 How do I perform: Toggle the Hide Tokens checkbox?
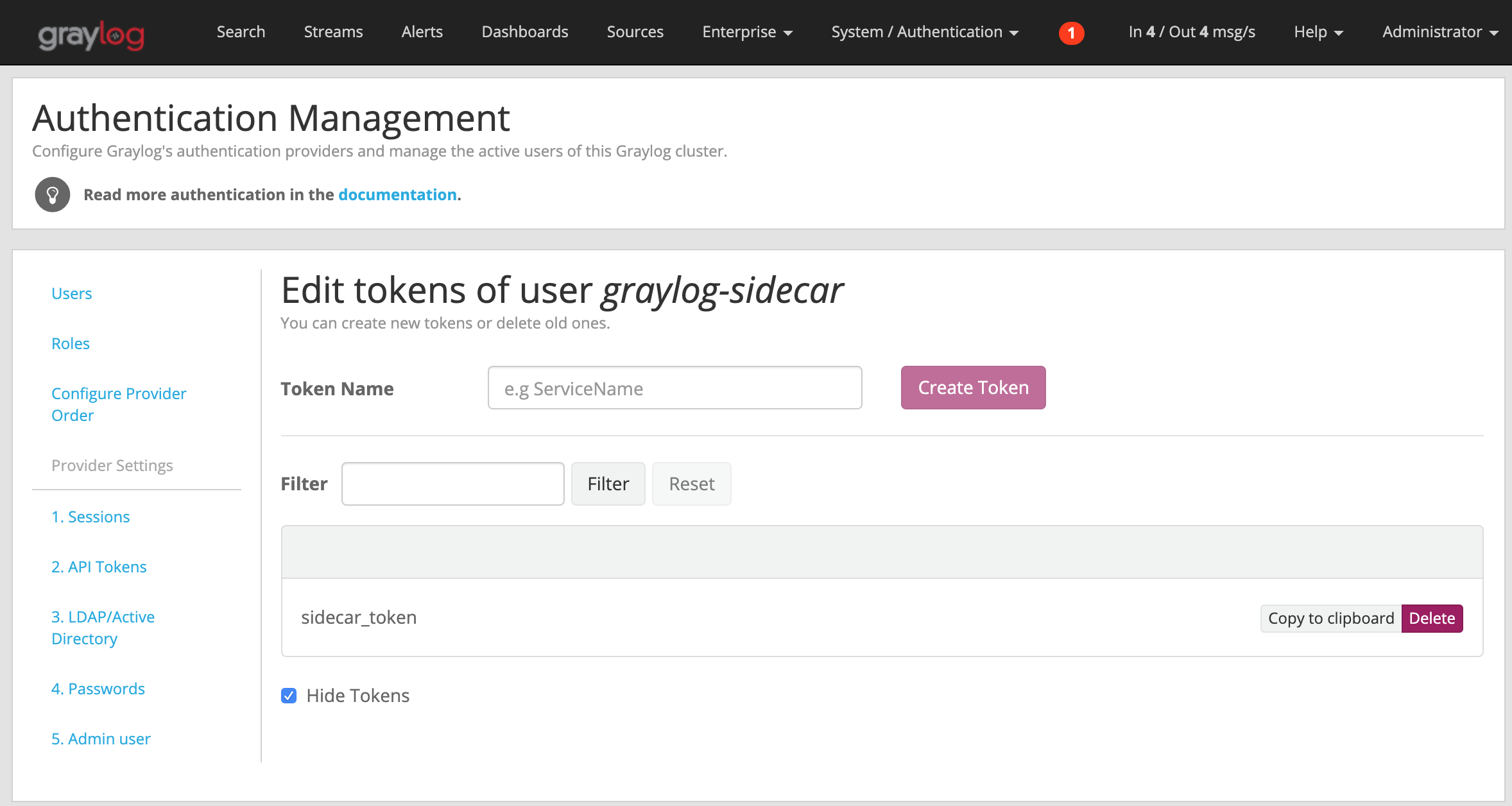[x=289, y=696]
